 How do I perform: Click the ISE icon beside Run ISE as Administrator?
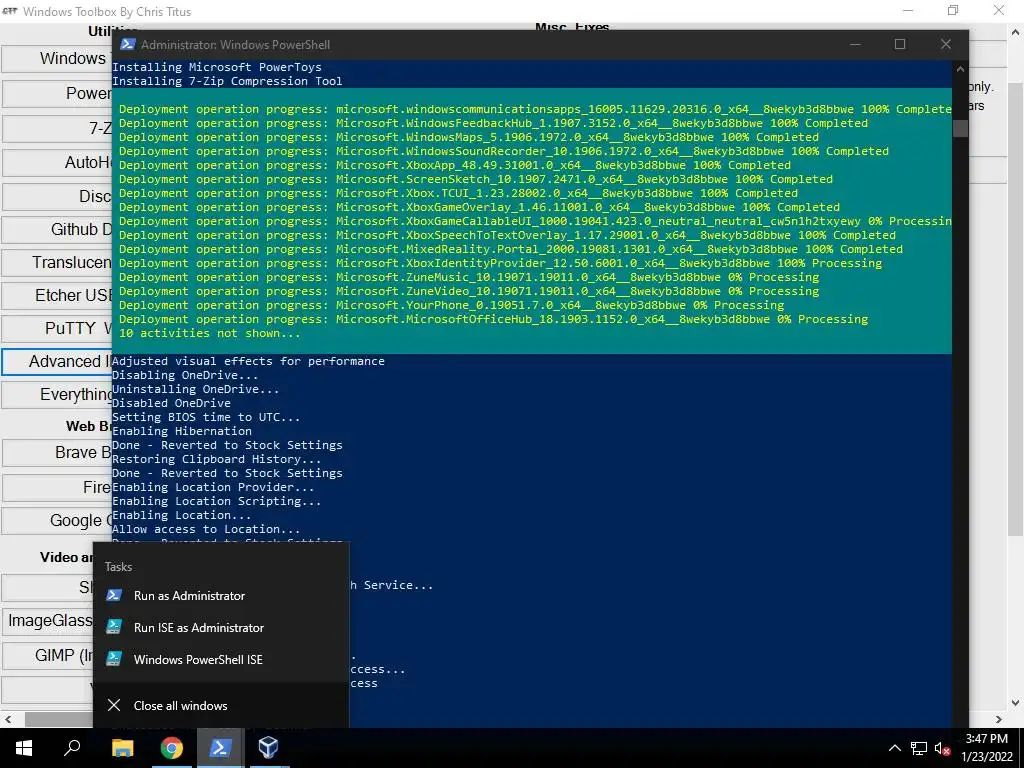coord(114,627)
